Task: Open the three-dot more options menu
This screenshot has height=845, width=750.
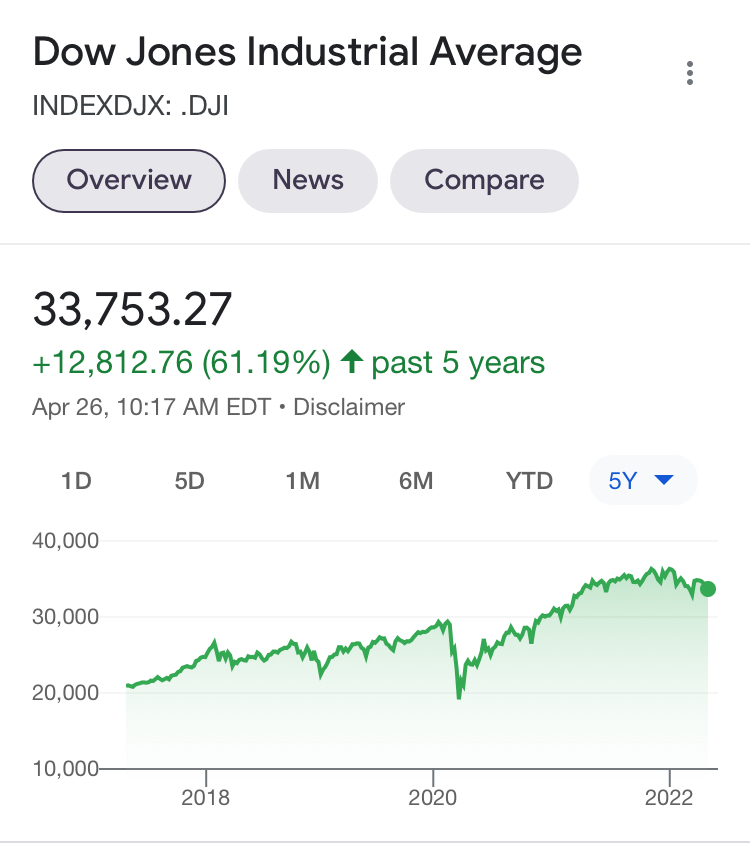Action: pos(690,73)
